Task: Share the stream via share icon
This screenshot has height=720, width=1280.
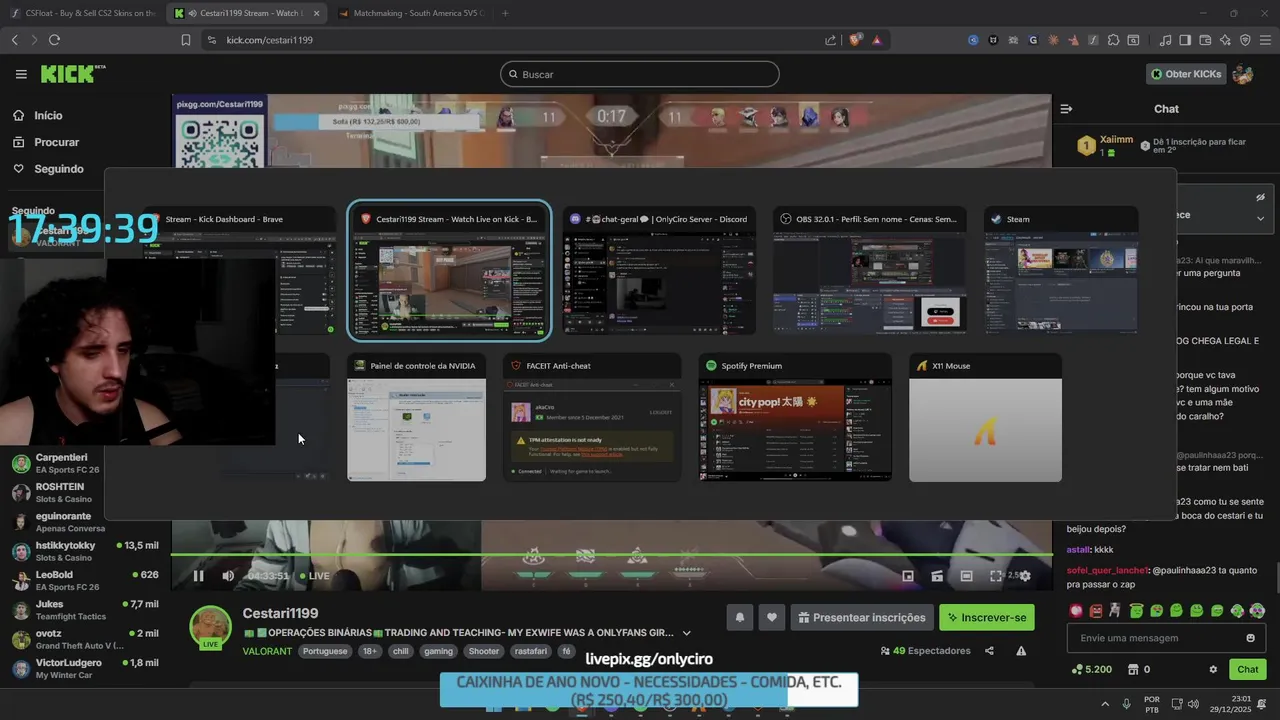Action: (989, 651)
